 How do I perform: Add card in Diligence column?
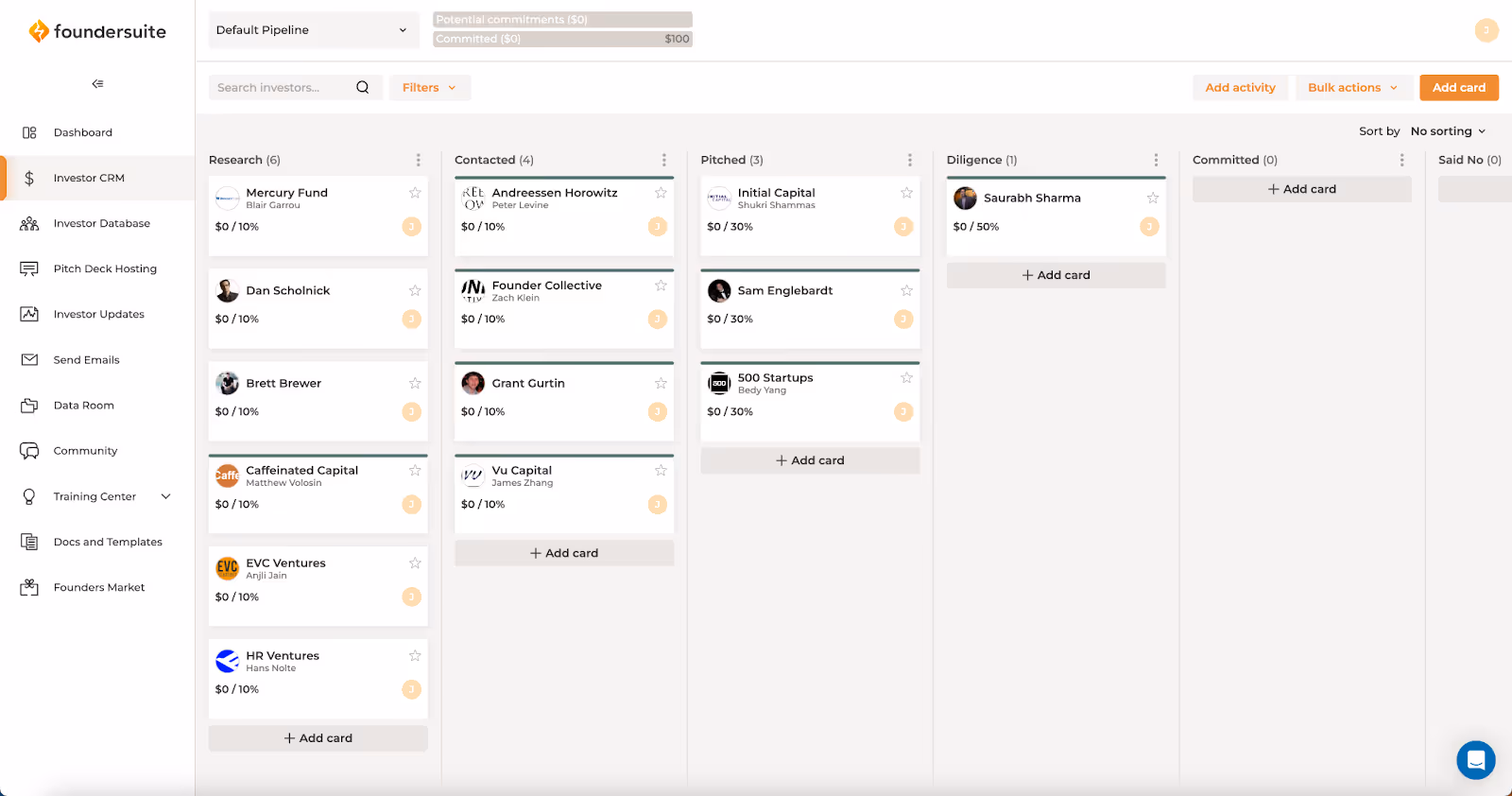tap(1056, 275)
